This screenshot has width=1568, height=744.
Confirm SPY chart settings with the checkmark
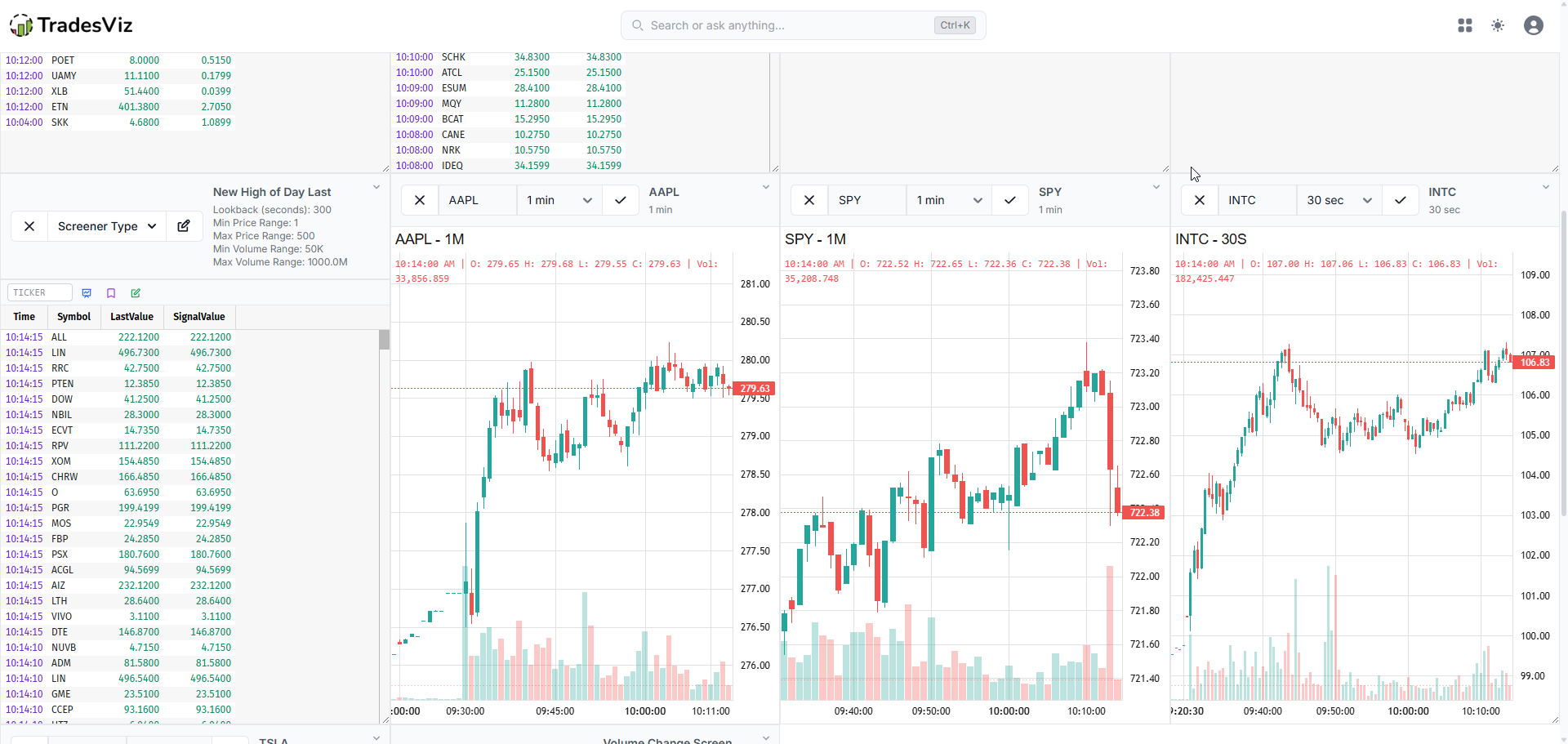tap(1010, 200)
